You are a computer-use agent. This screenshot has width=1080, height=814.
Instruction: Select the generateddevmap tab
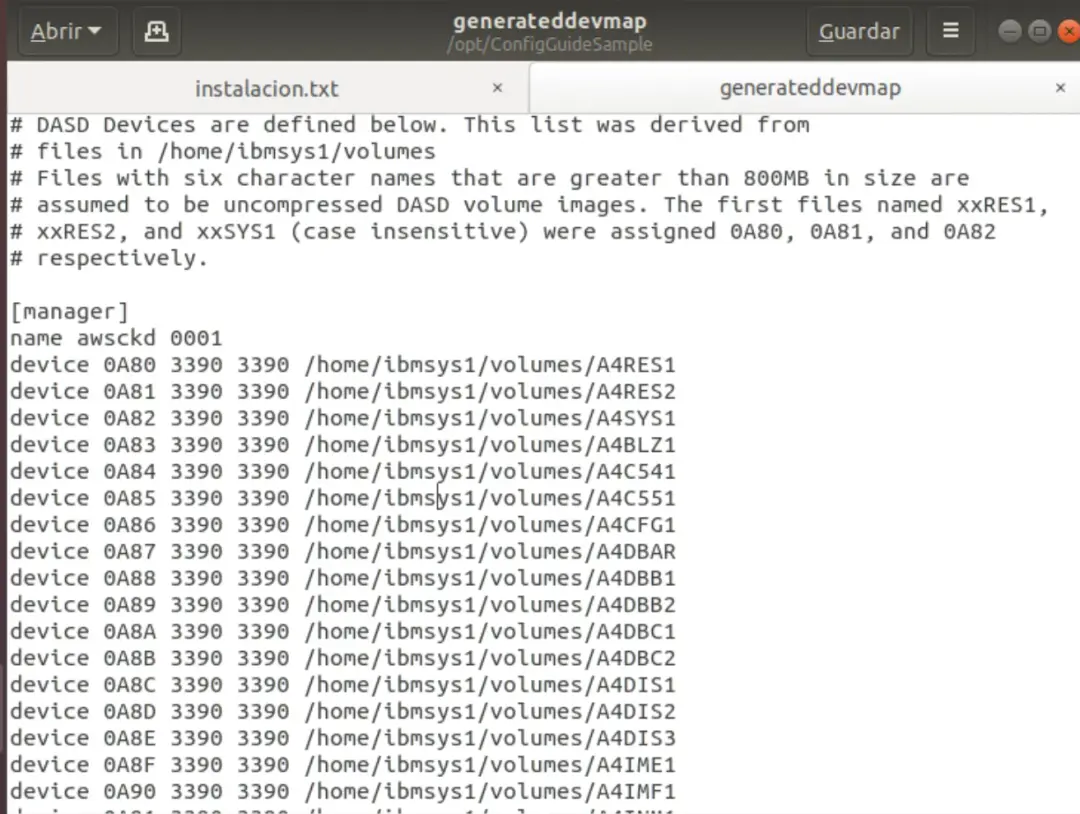pos(810,87)
